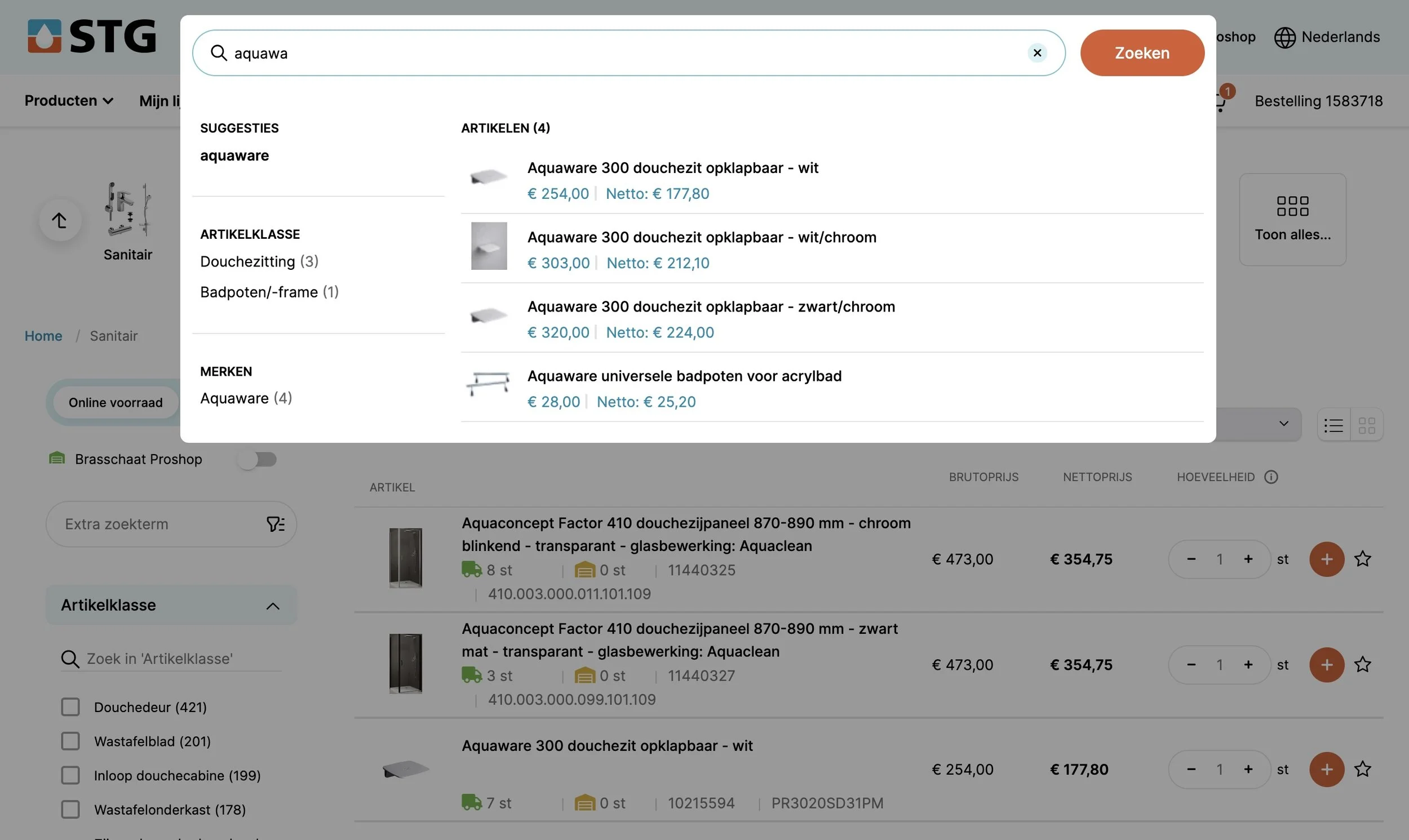Favorite the zwart mat douchezijpaneel
This screenshot has height=840, width=1409.
pos(1362,665)
